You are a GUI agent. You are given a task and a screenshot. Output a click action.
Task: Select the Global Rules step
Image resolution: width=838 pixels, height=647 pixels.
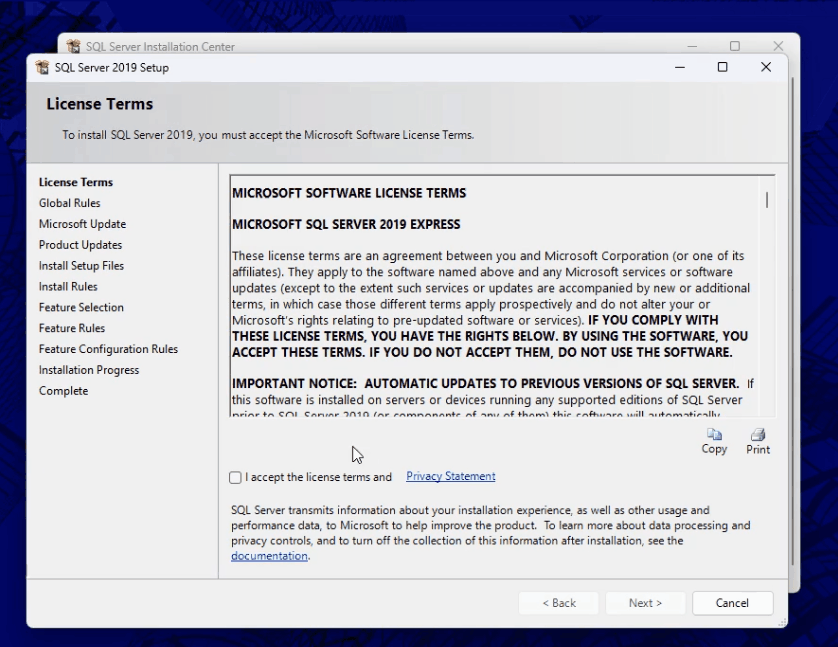point(69,203)
